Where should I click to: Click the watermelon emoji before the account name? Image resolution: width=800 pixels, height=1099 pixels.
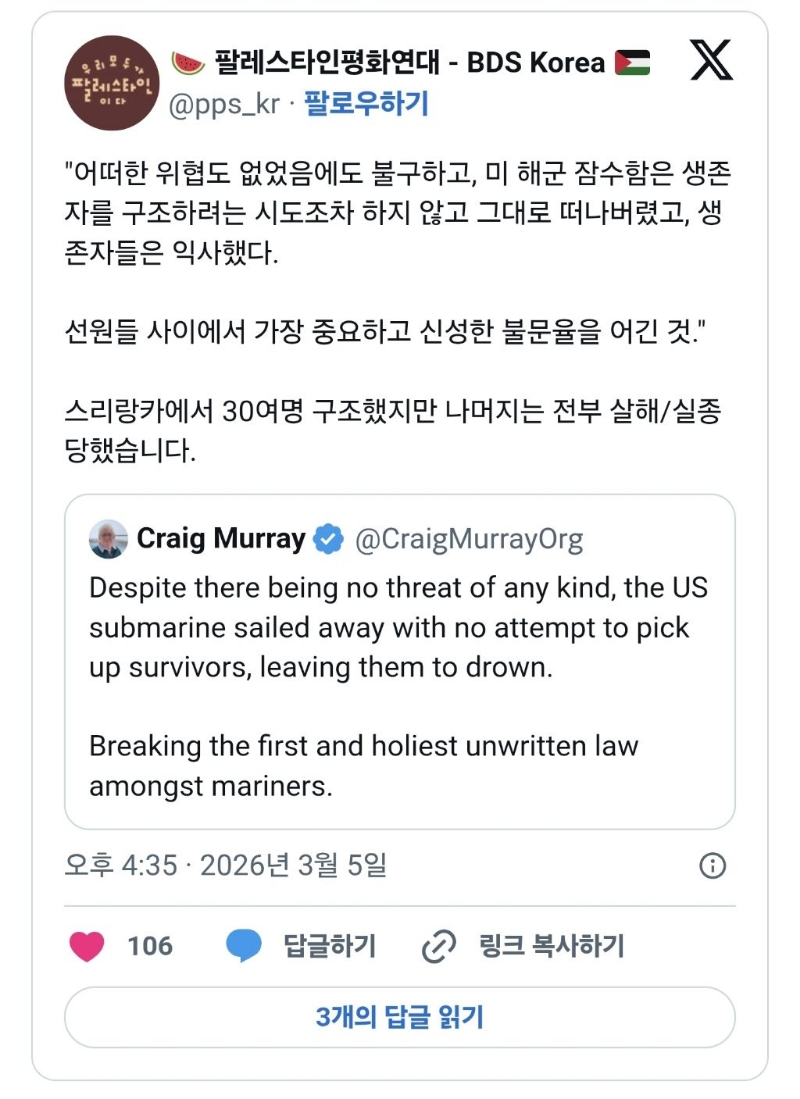189,63
